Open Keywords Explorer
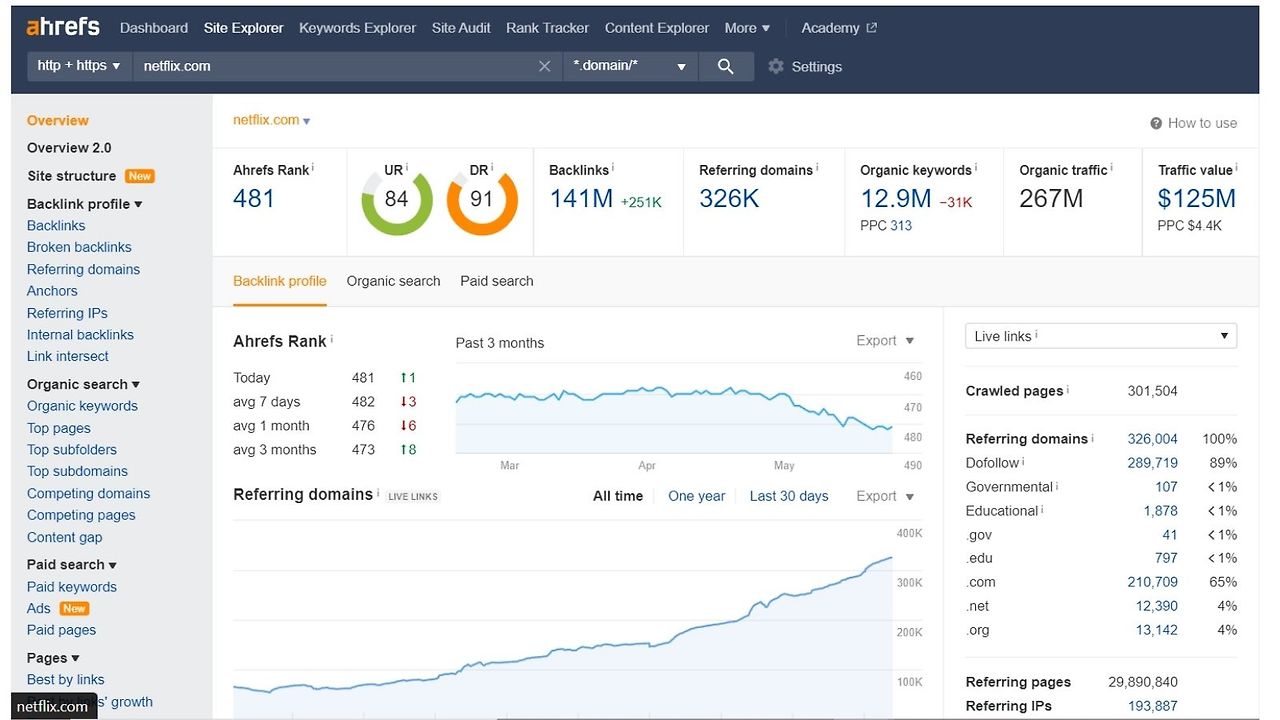Viewport: 1280px width, 720px height. 358,28
